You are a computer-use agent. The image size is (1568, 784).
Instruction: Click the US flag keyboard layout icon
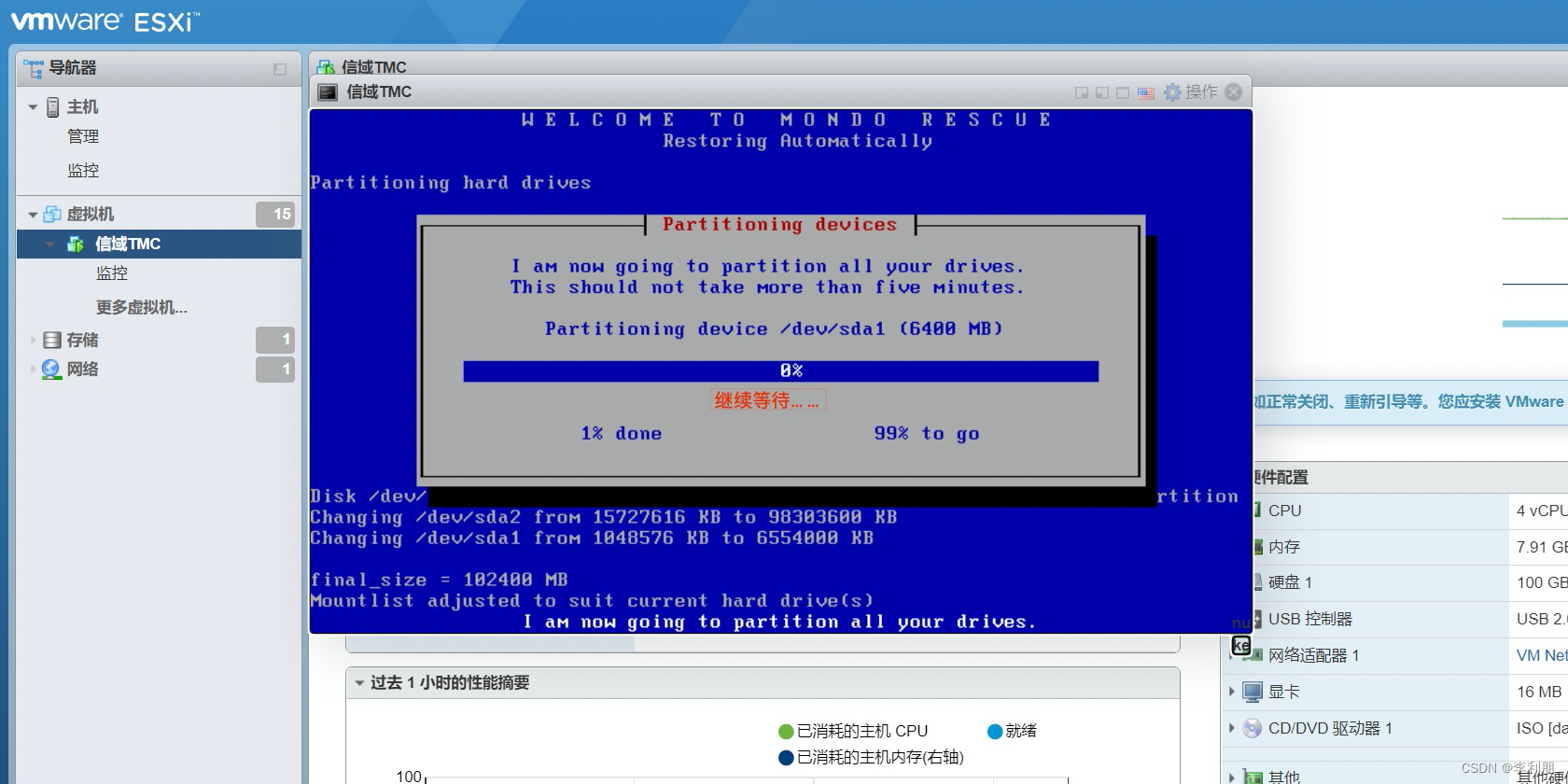[x=1146, y=92]
